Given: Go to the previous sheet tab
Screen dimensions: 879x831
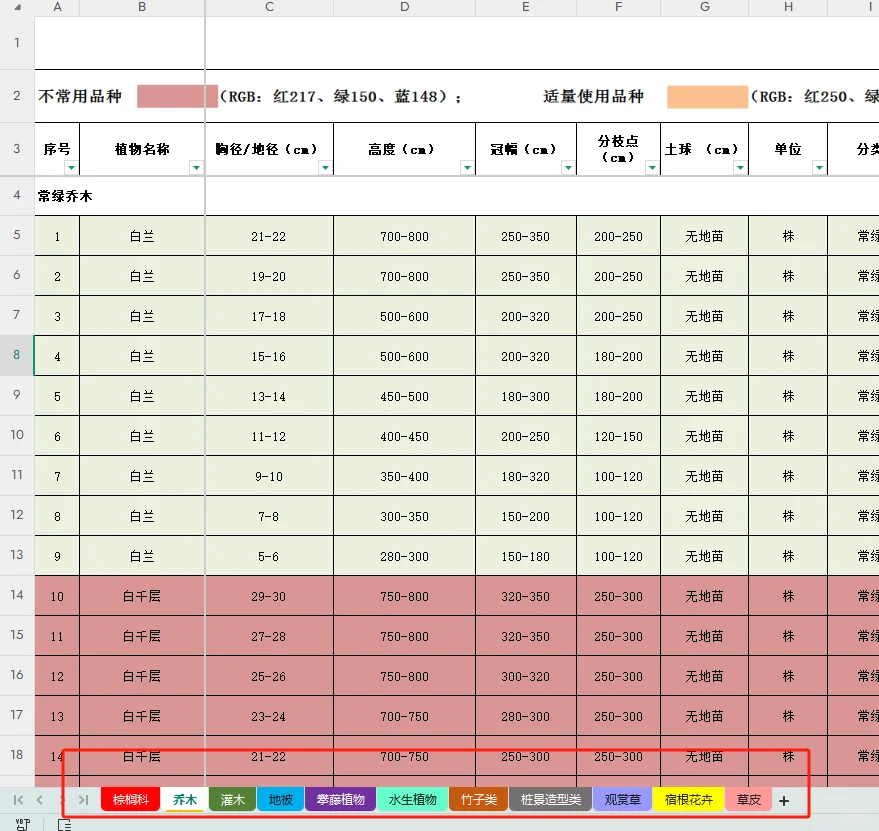Looking at the screenshot, I should click(39, 800).
